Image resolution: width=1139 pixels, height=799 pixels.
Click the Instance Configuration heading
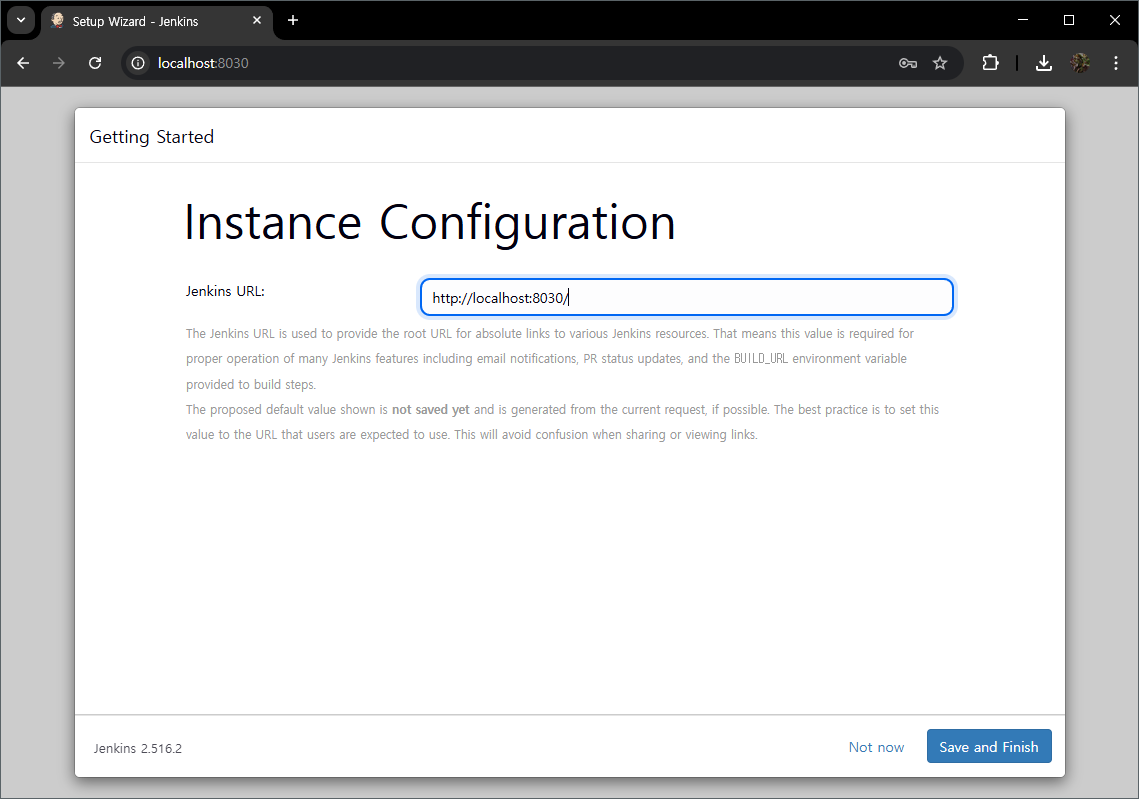tap(430, 222)
